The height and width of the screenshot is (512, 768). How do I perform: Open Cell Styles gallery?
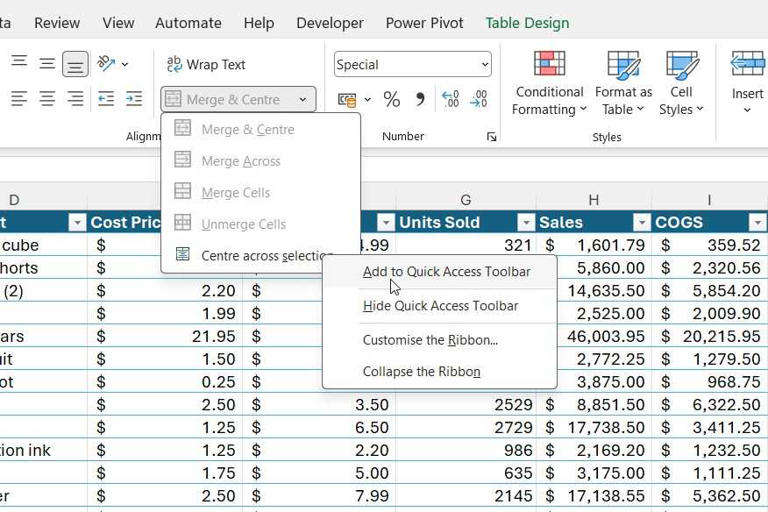point(681,82)
